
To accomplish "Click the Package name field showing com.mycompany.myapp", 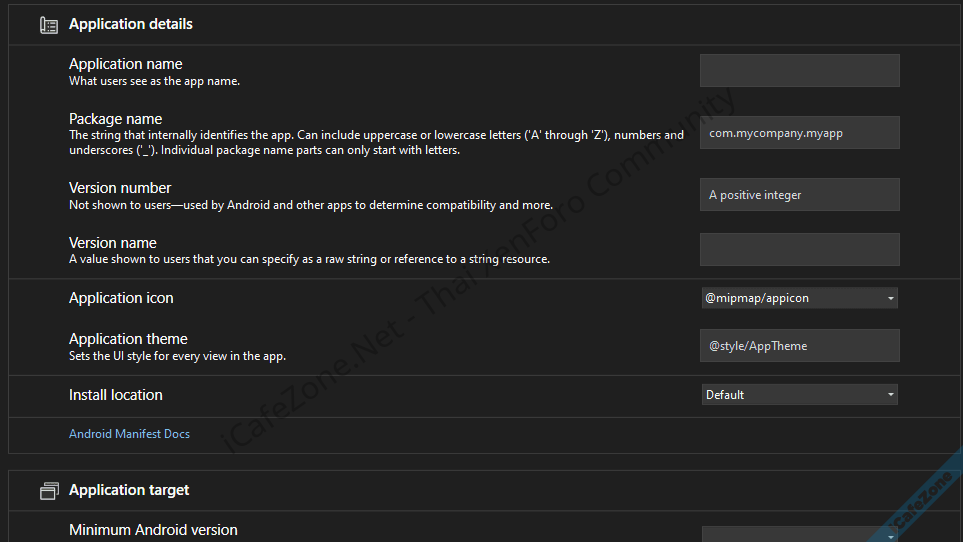I will tap(799, 133).
